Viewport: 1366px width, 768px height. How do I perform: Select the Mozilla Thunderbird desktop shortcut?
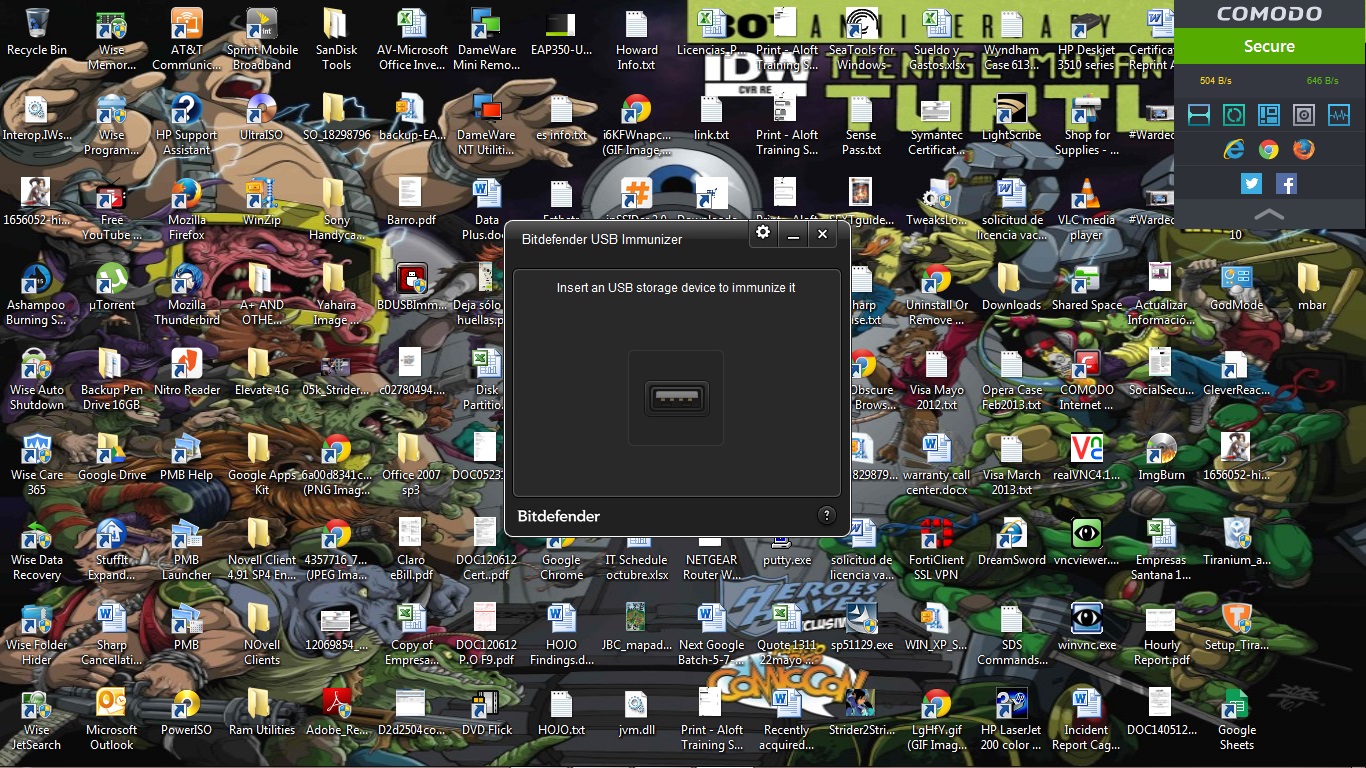(x=187, y=295)
